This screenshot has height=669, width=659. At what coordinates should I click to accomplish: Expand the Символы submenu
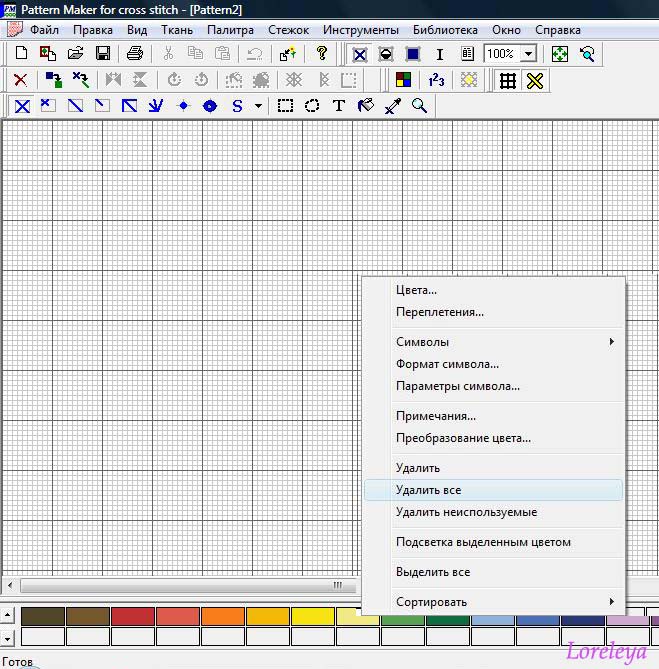[494, 342]
